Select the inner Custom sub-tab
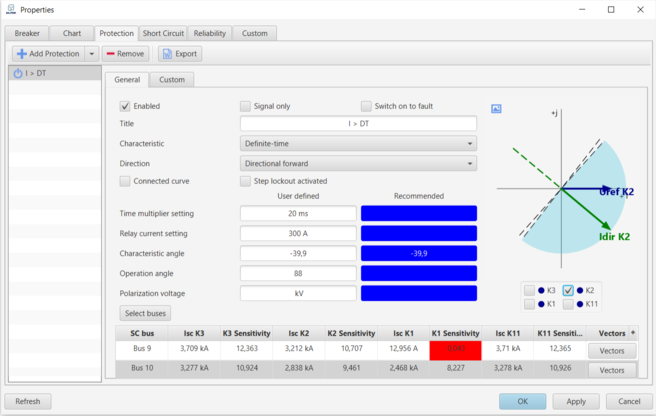This screenshot has height=416, width=656. 172,80
